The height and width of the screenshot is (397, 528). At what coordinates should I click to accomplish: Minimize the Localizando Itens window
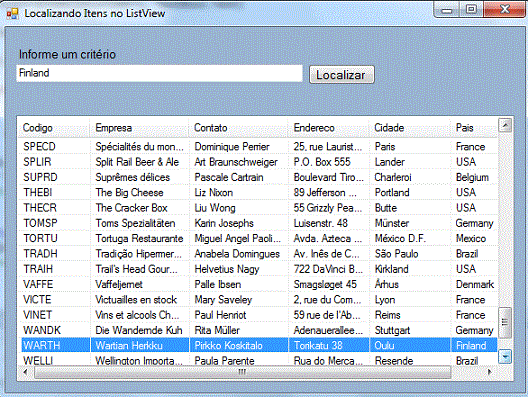[x=447, y=10]
